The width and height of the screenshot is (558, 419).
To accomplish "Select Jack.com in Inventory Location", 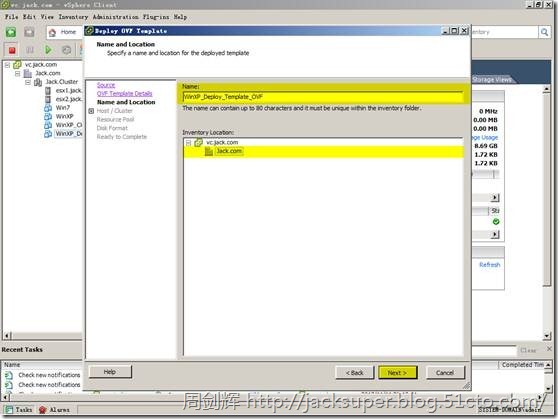I will [x=229, y=151].
